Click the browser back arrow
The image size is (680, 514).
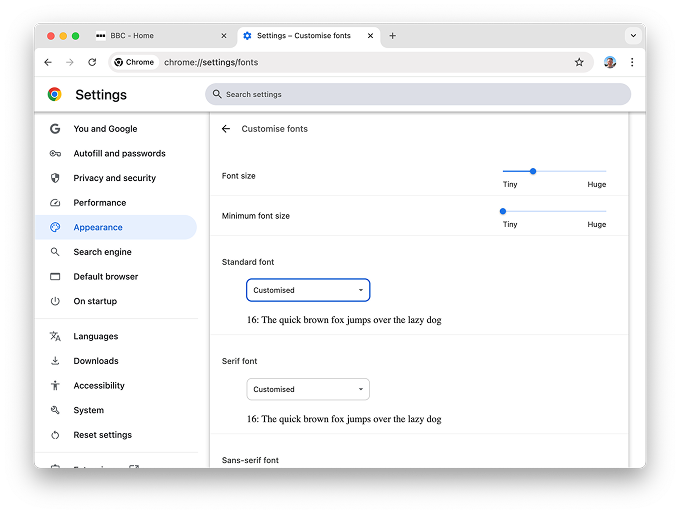(x=48, y=62)
